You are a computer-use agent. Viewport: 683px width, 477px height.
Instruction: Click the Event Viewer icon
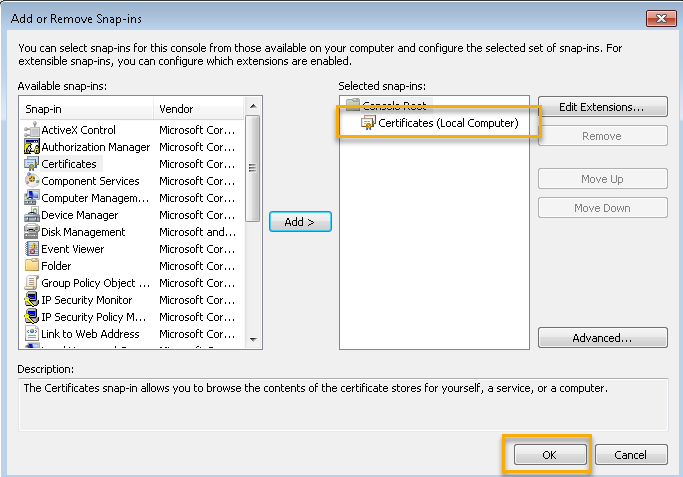tap(31, 249)
